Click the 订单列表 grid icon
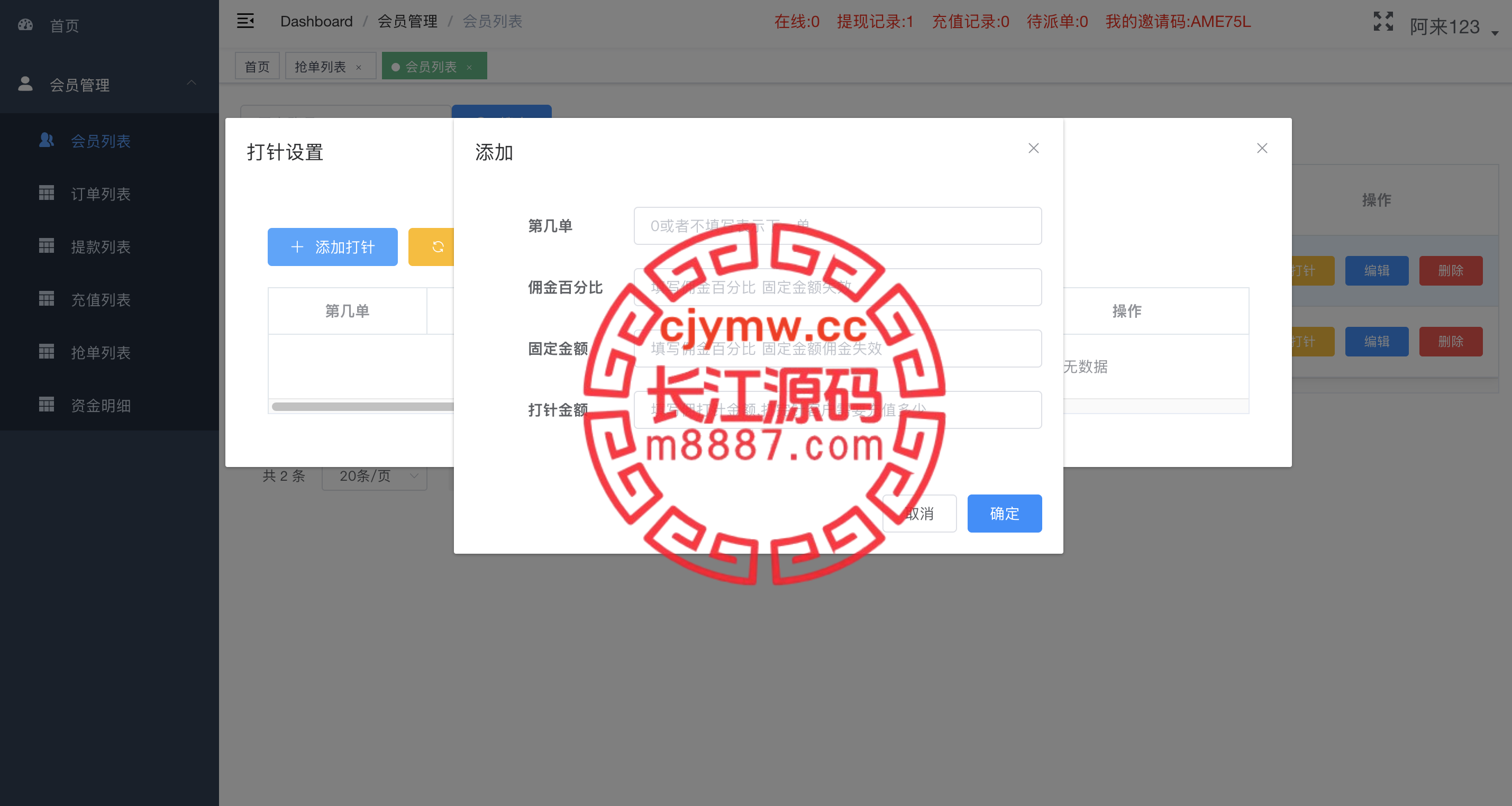The image size is (1512, 806). pos(47,193)
